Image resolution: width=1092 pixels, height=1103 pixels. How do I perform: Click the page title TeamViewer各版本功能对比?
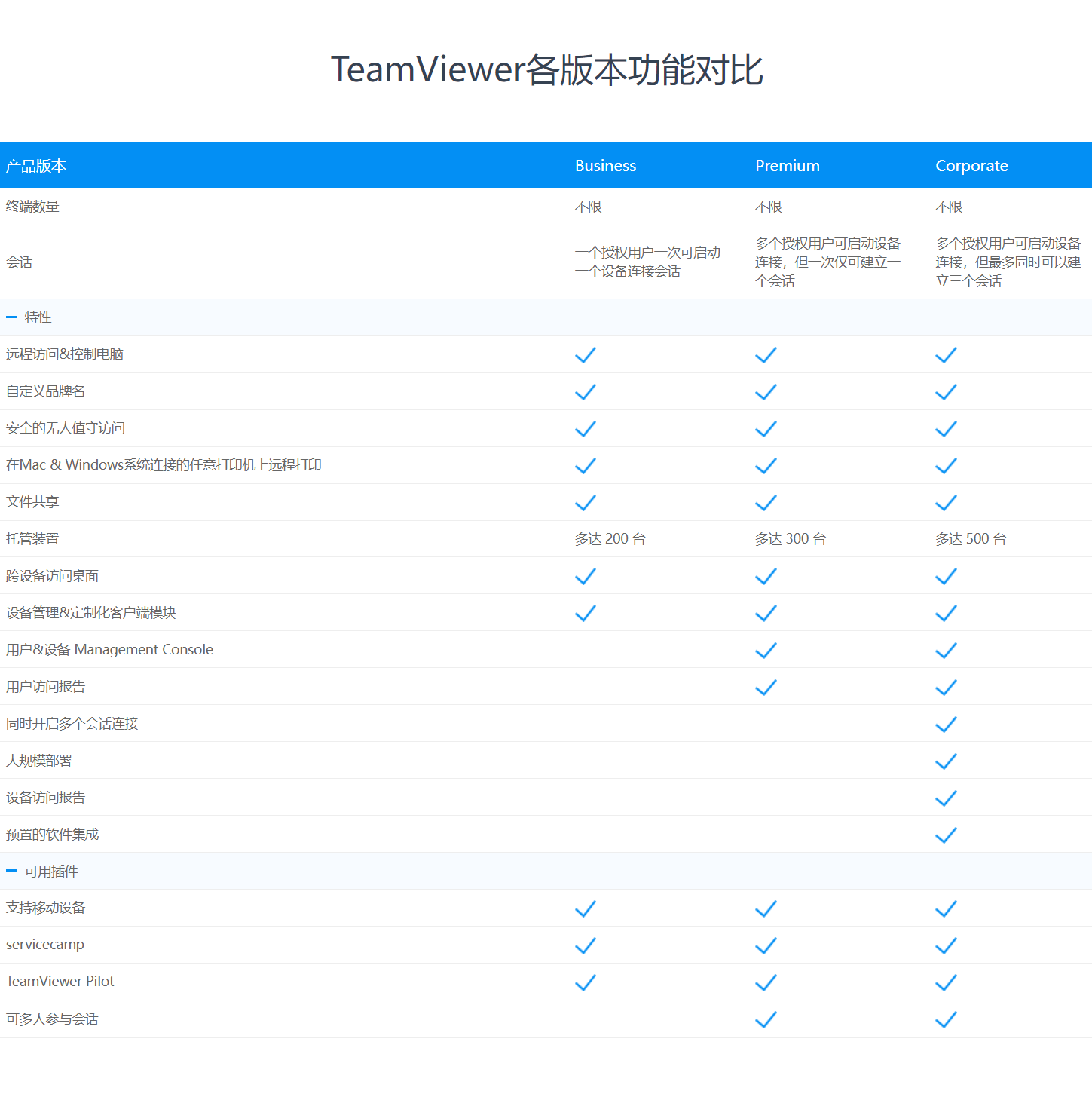[x=546, y=69]
